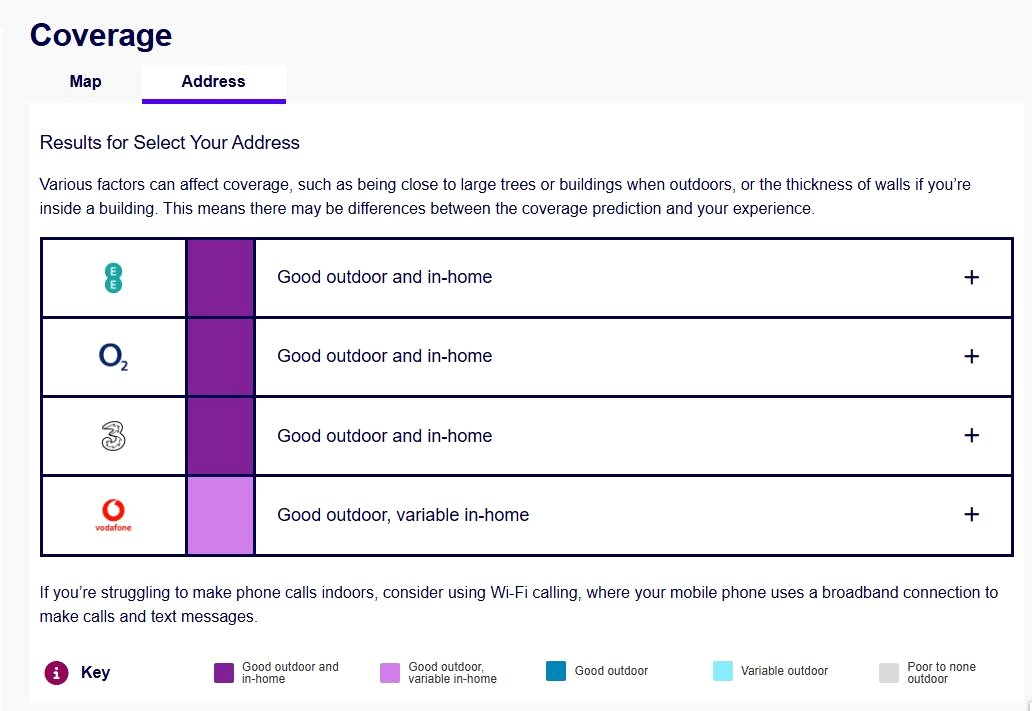Click the Vodafone network logo
This screenshot has width=1032, height=711.
click(113, 514)
